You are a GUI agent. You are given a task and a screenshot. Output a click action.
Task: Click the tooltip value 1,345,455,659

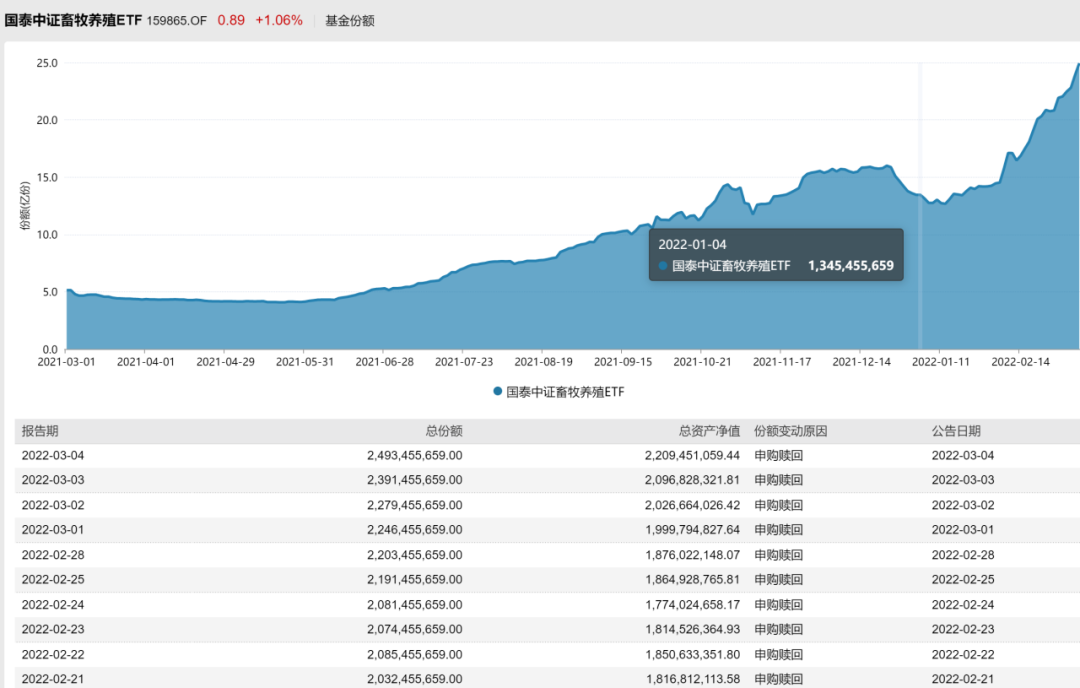coord(851,266)
